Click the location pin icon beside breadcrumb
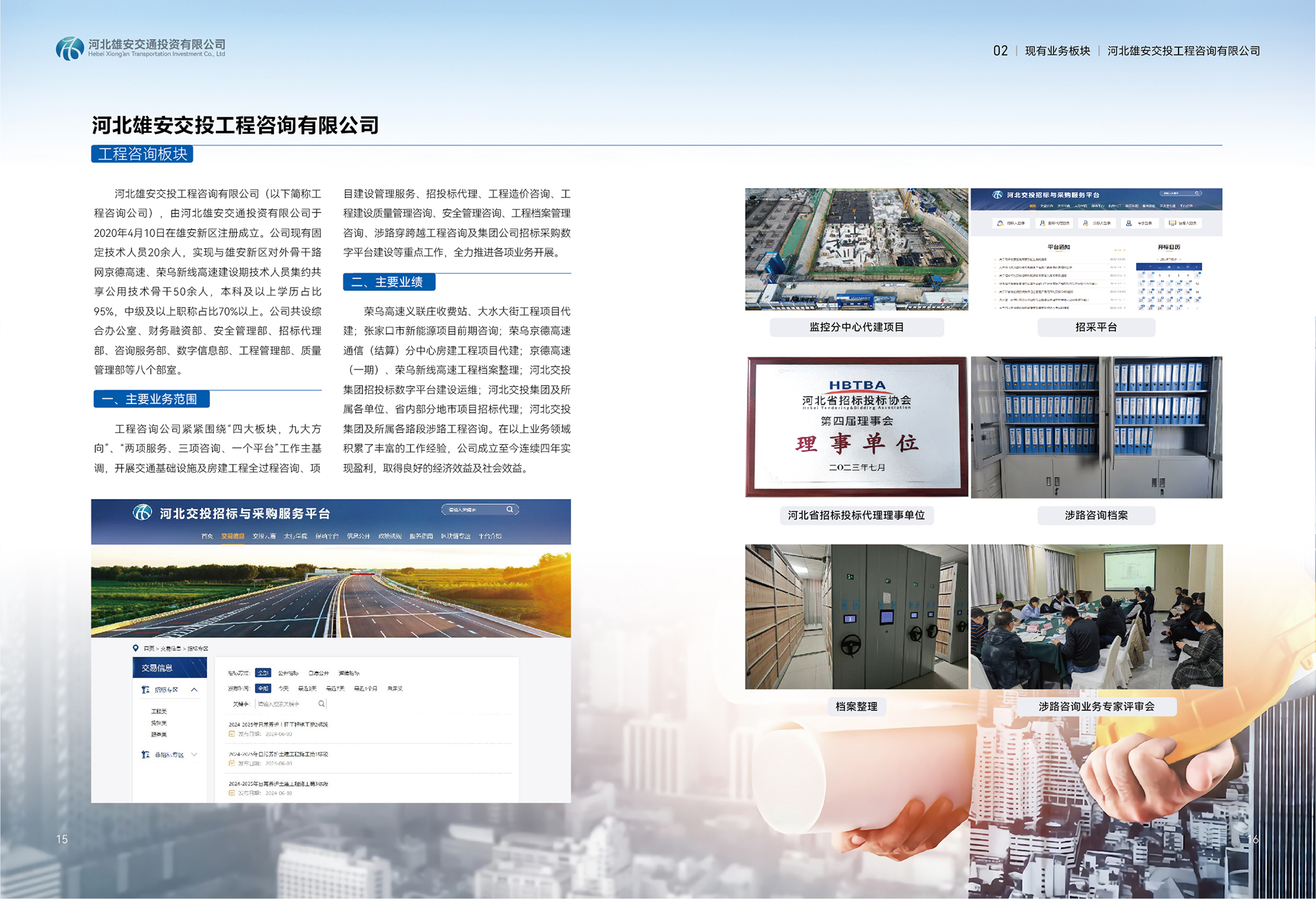 [x=136, y=648]
